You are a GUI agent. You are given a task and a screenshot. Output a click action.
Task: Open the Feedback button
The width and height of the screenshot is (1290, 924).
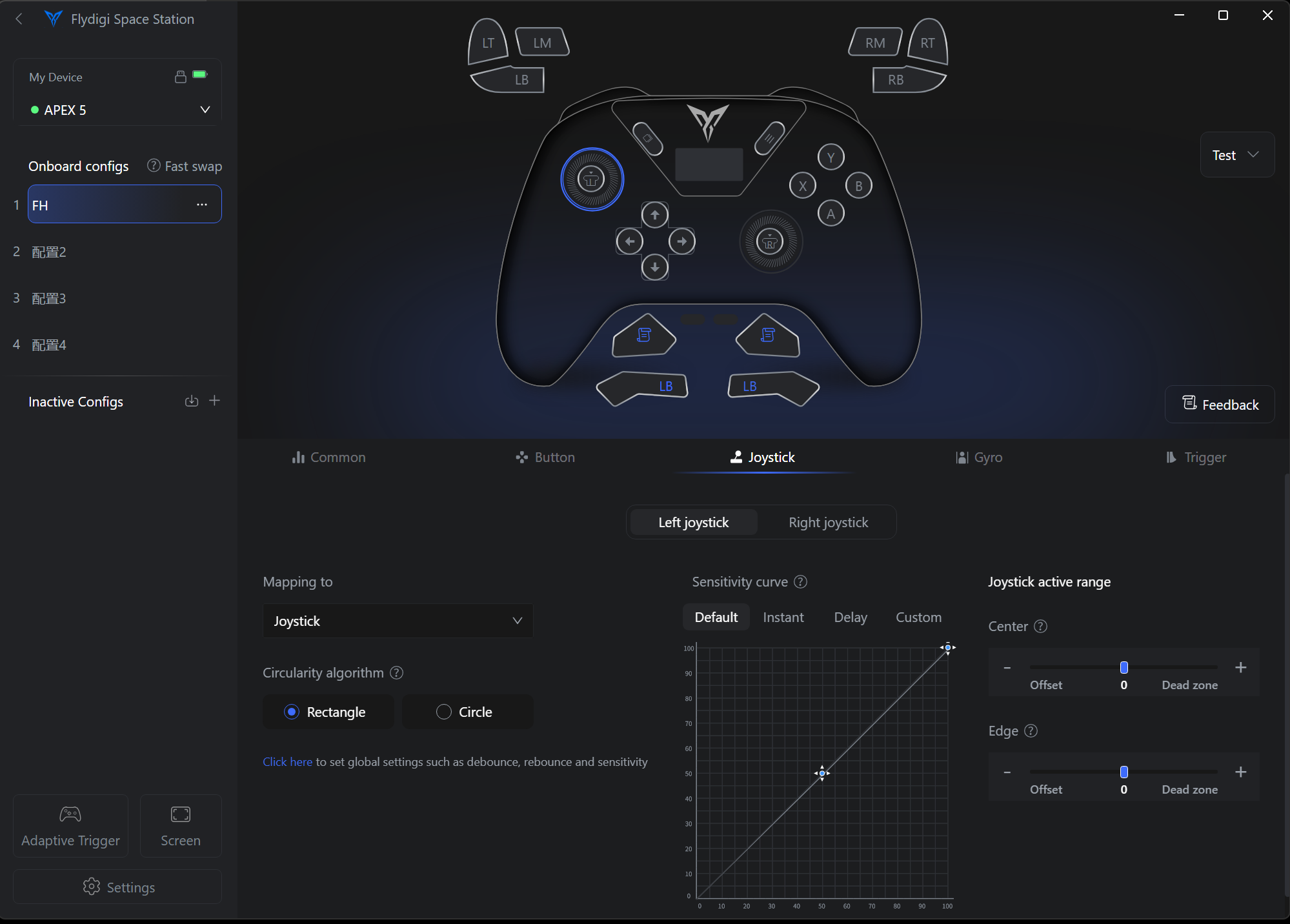click(x=1220, y=405)
